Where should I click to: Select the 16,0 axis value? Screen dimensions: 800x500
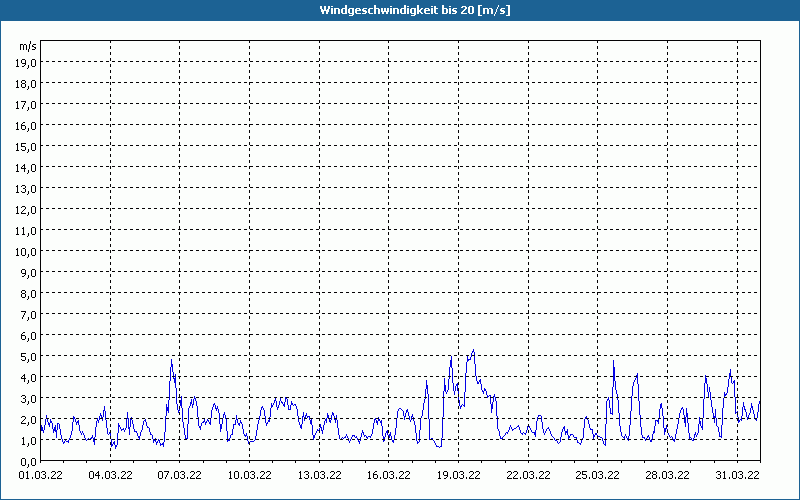[x=26, y=126]
